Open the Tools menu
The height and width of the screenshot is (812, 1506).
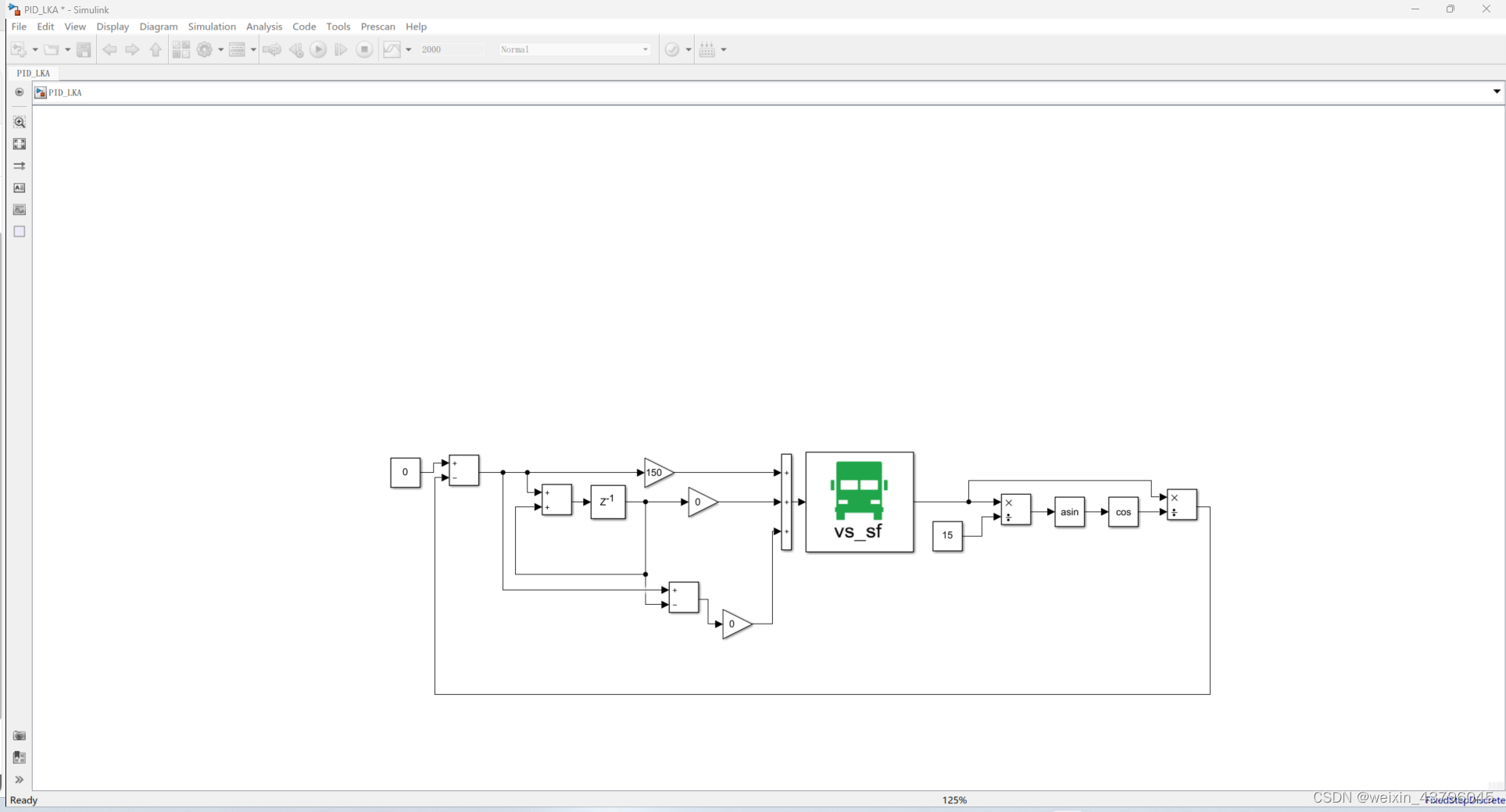click(x=338, y=27)
